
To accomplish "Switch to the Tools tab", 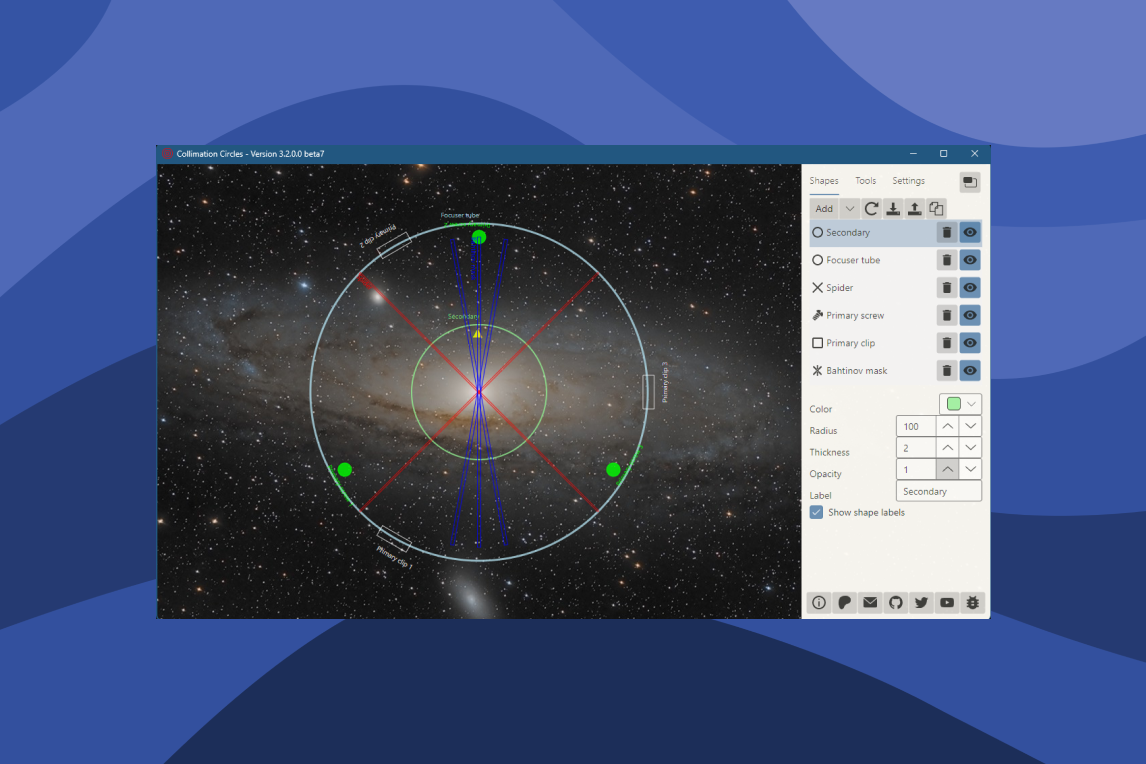I will coord(865,181).
